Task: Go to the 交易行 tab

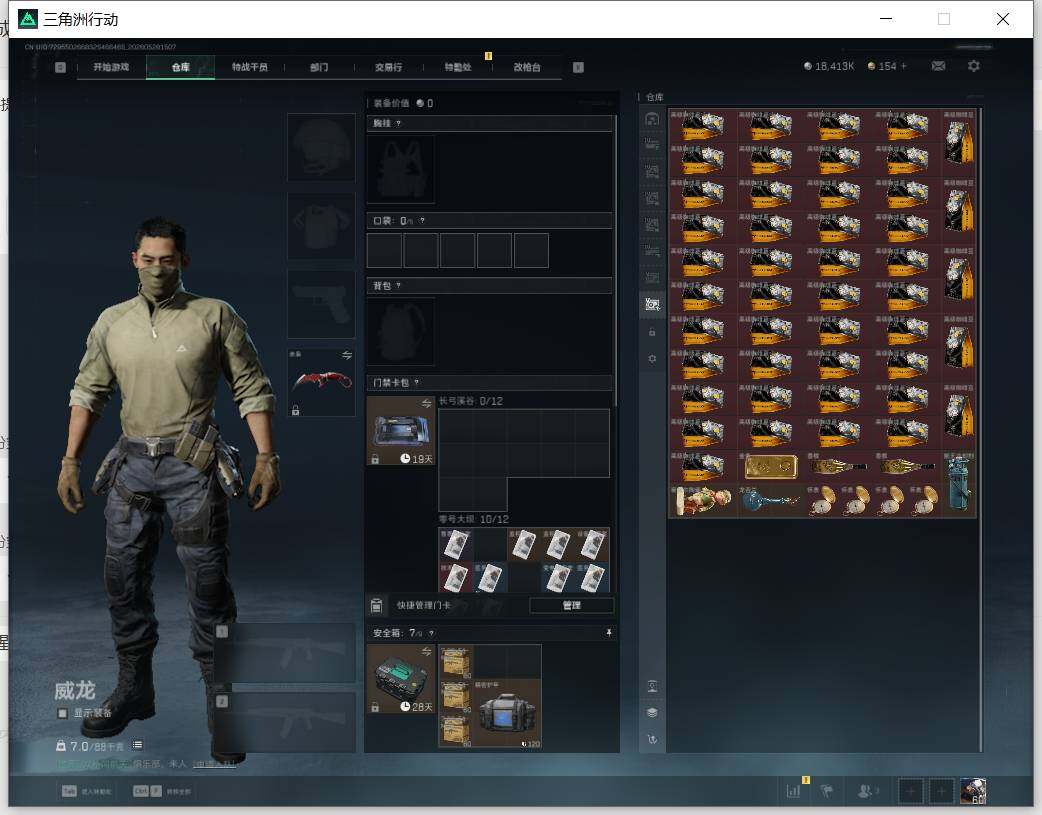Action: [x=388, y=67]
